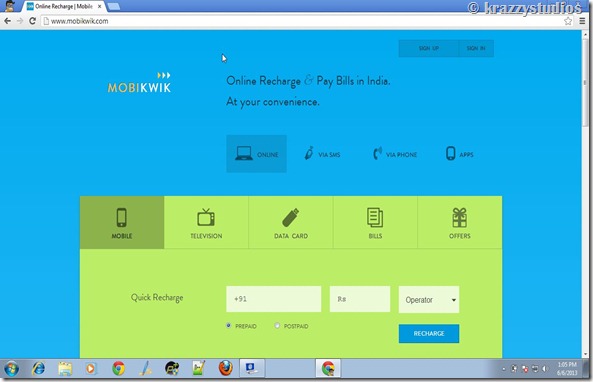Image resolution: width=593 pixels, height=382 pixels.
Task: Expand the Operator dropdown
Action: pos(429,300)
